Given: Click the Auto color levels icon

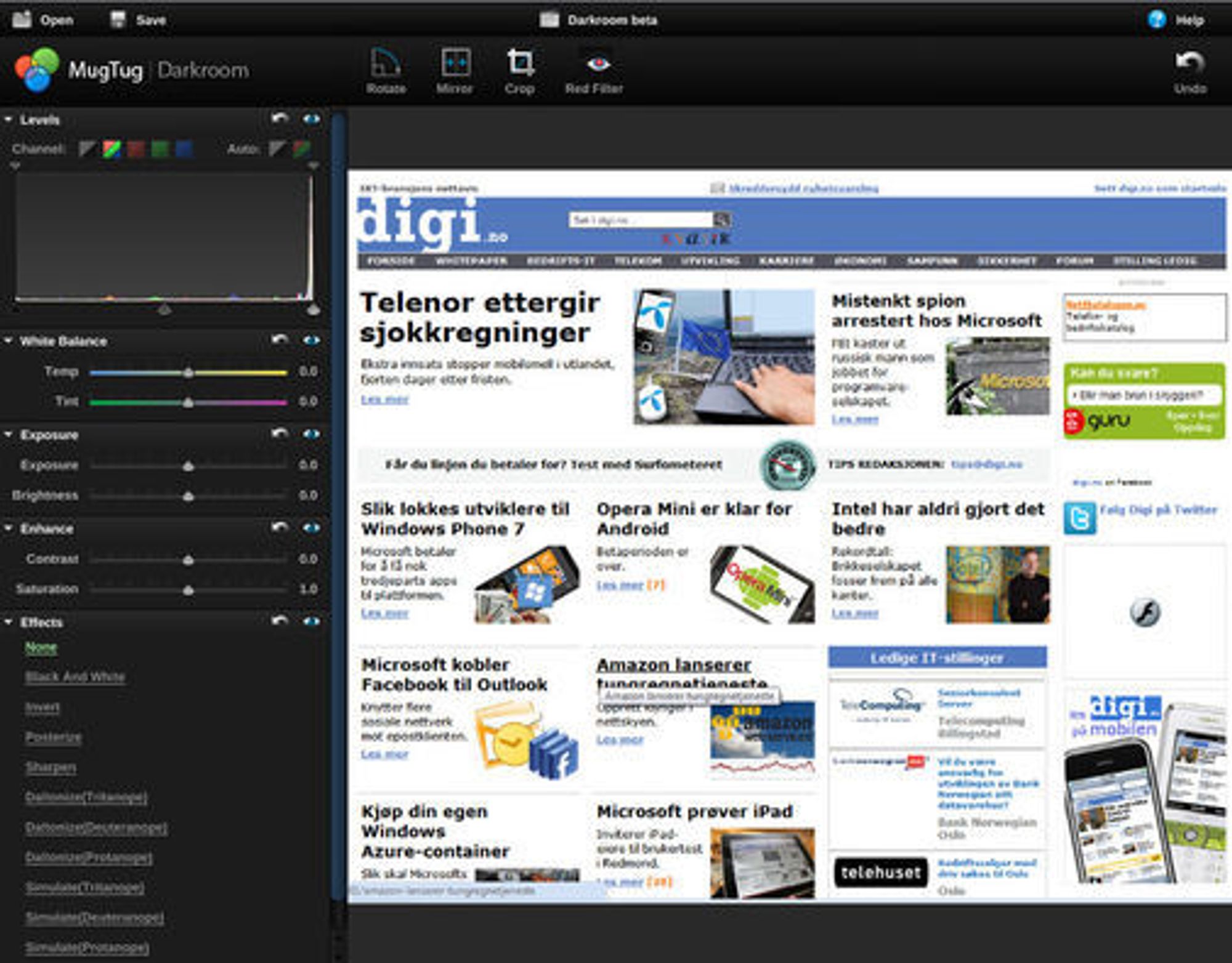Looking at the screenshot, I should (x=301, y=148).
